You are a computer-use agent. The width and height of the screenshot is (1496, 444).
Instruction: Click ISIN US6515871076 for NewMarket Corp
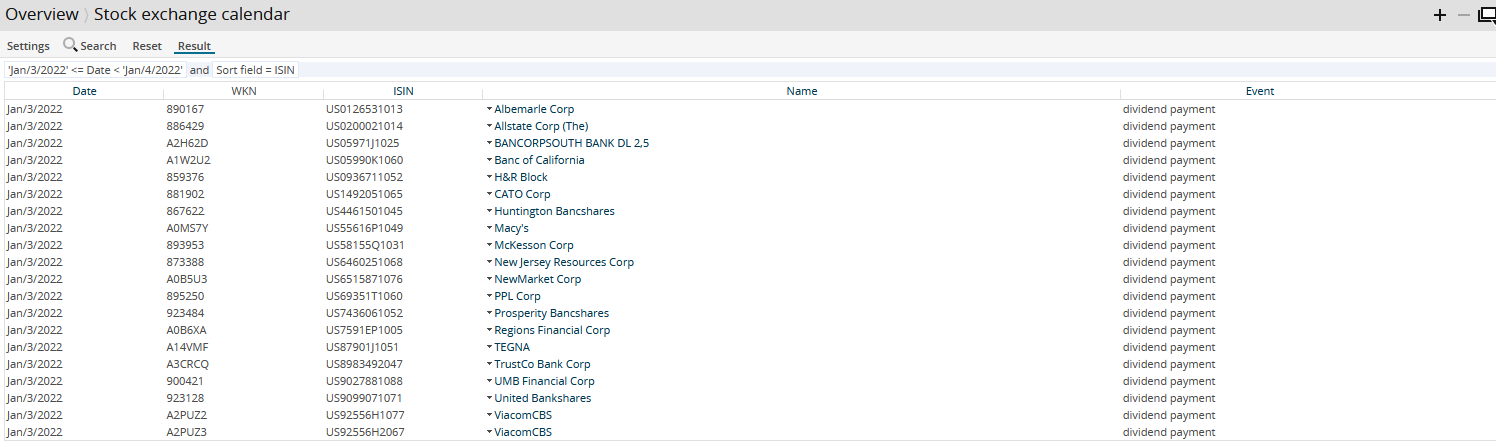(x=364, y=279)
